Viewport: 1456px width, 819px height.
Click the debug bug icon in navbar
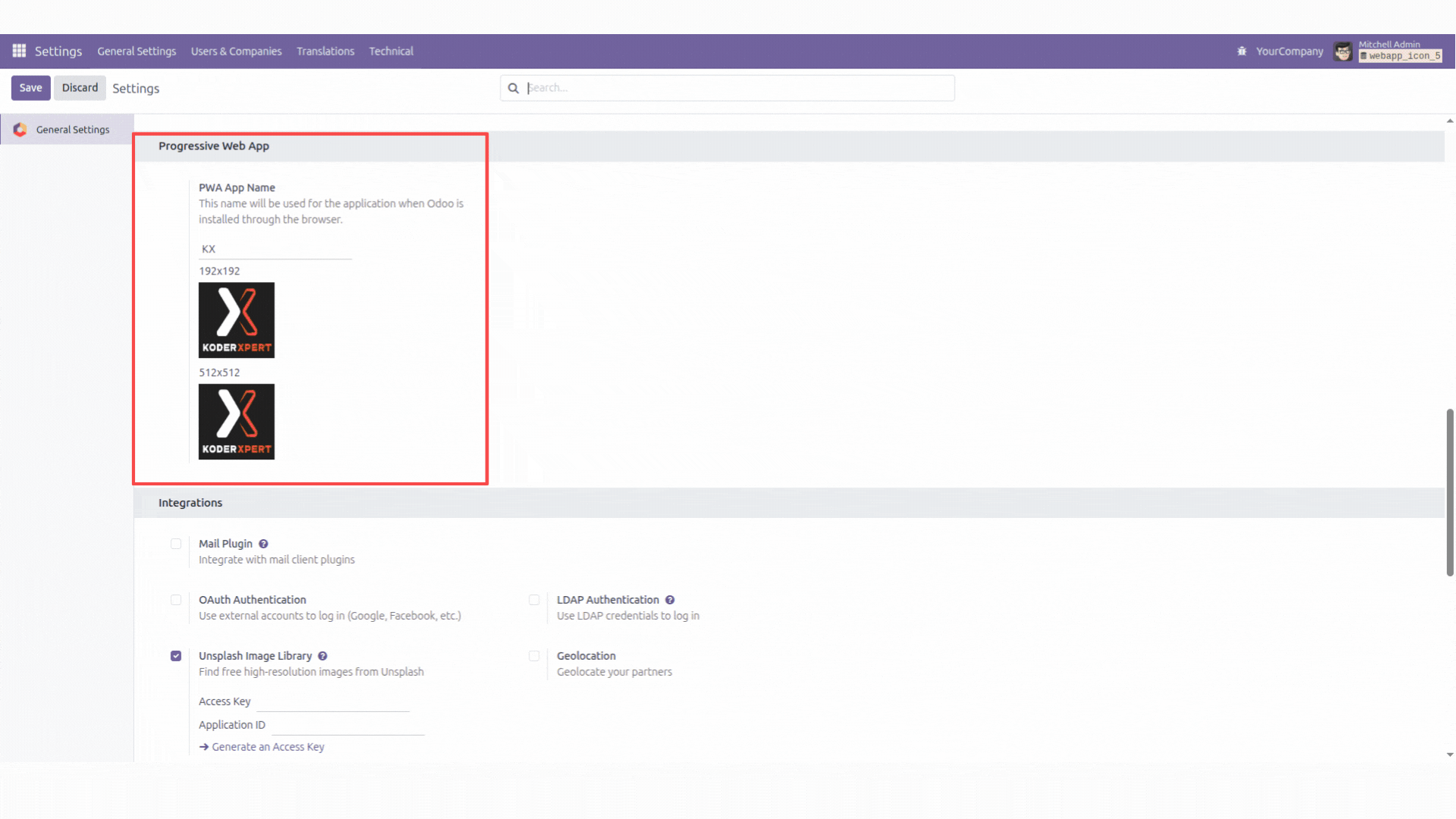click(1241, 51)
